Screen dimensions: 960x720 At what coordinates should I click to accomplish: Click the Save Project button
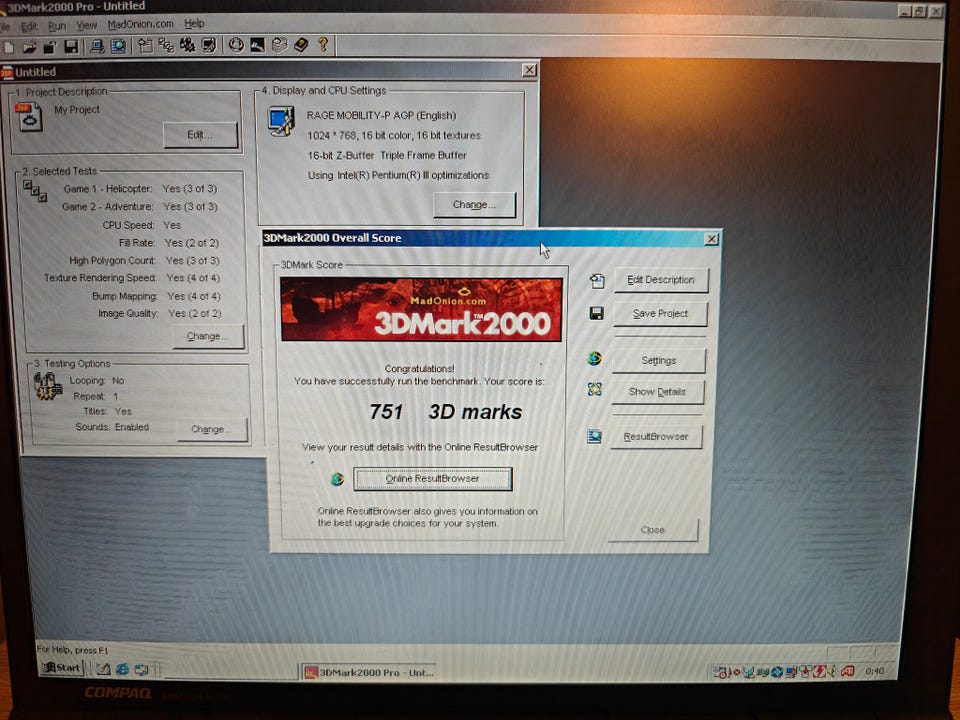pos(660,313)
